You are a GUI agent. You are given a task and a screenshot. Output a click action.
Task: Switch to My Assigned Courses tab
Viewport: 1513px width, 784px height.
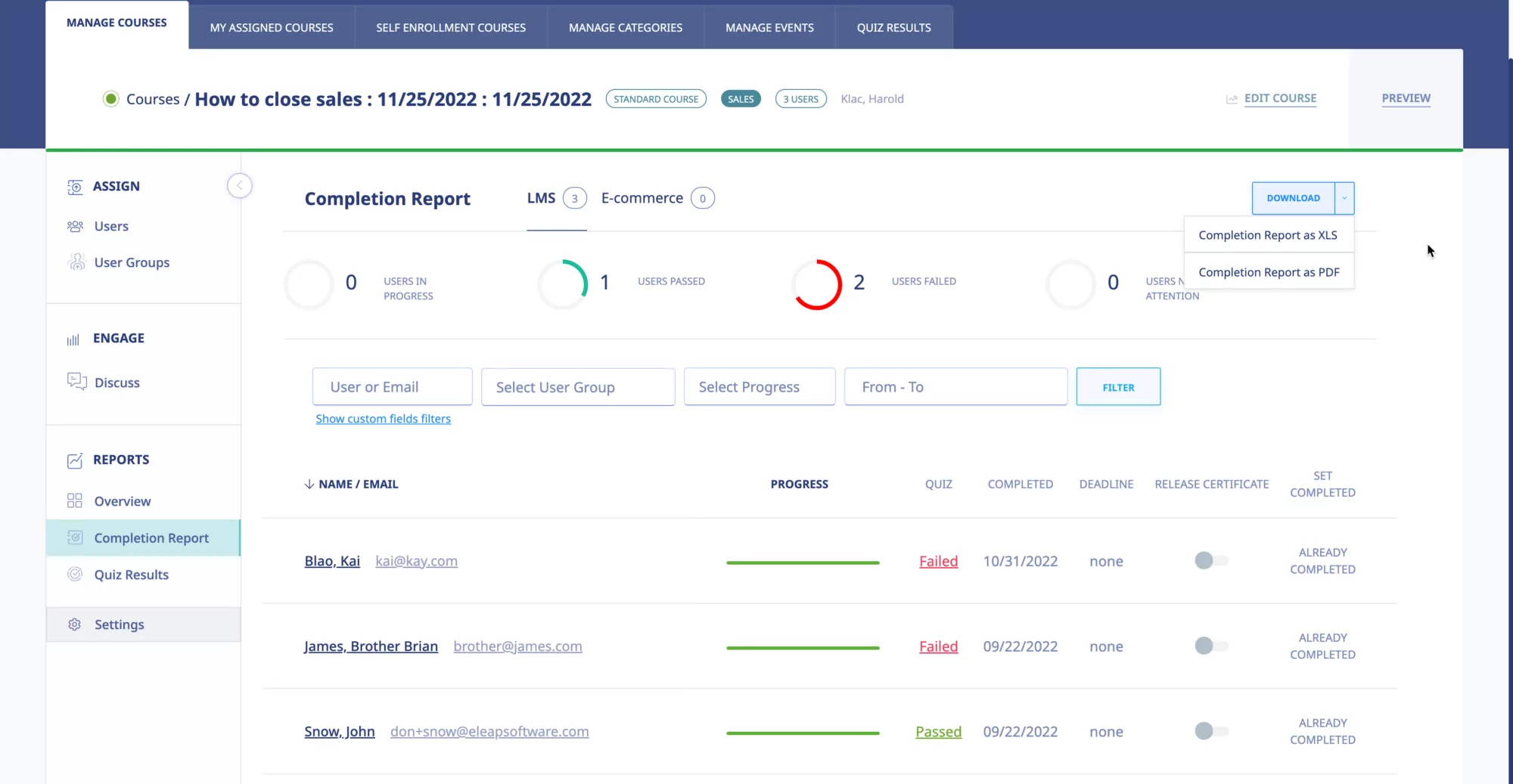point(272,28)
